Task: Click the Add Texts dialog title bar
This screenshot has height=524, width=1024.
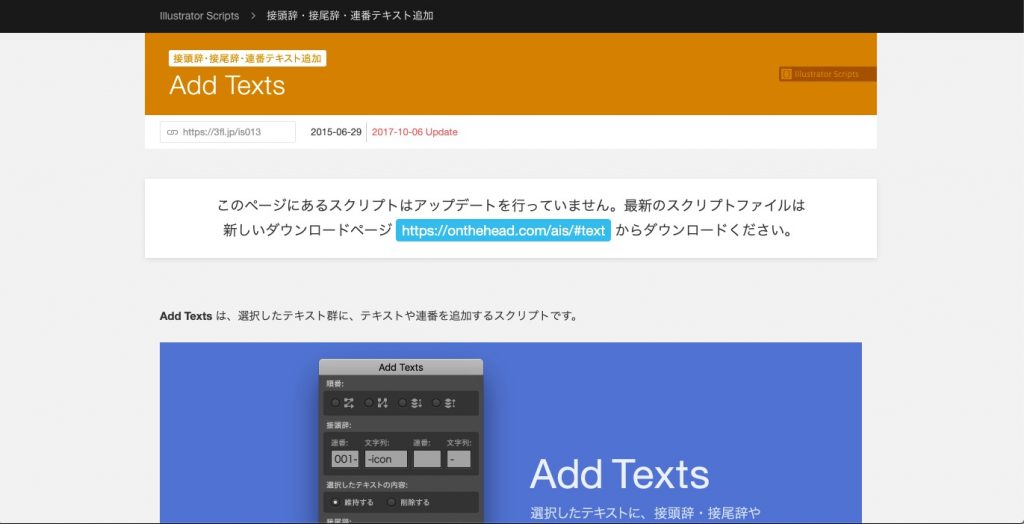Action: pyautogui.click(x=401, y=367)
